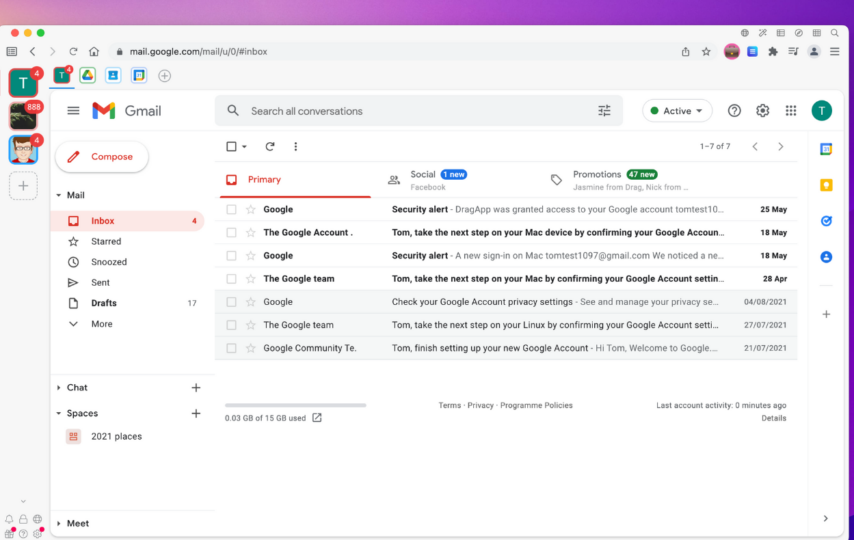Expand the Chat section
854x540 pixels.
[x=59, y=387]
